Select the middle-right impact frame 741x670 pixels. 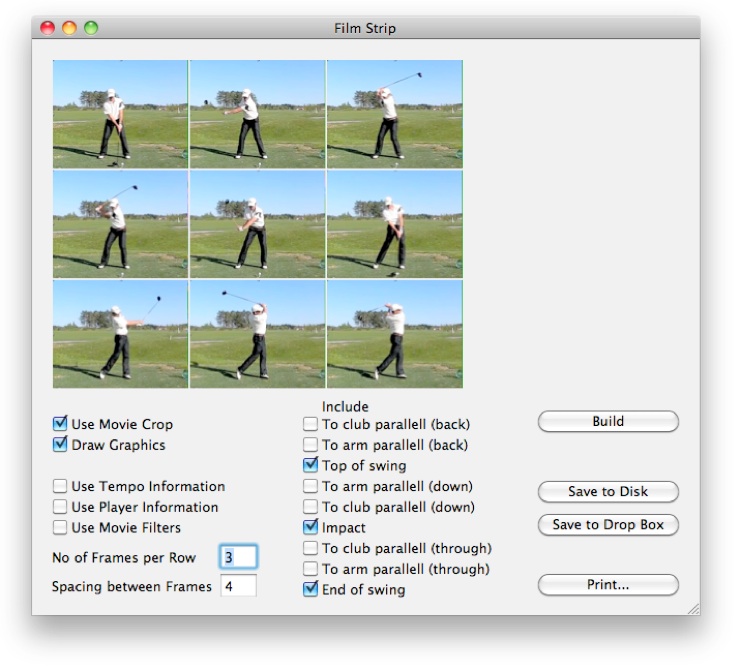(x=395, y=224)
